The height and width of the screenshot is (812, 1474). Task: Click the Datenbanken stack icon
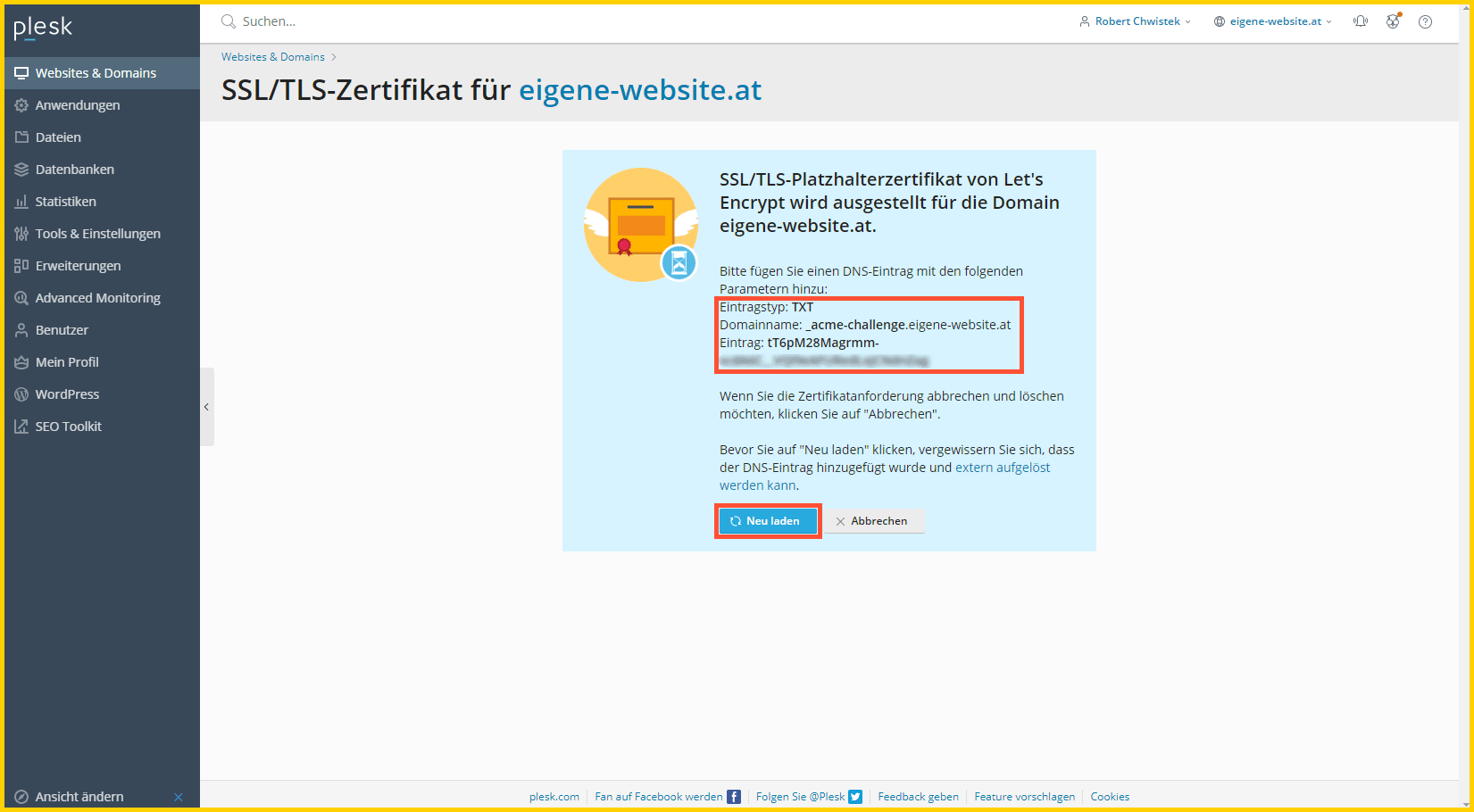21,170
